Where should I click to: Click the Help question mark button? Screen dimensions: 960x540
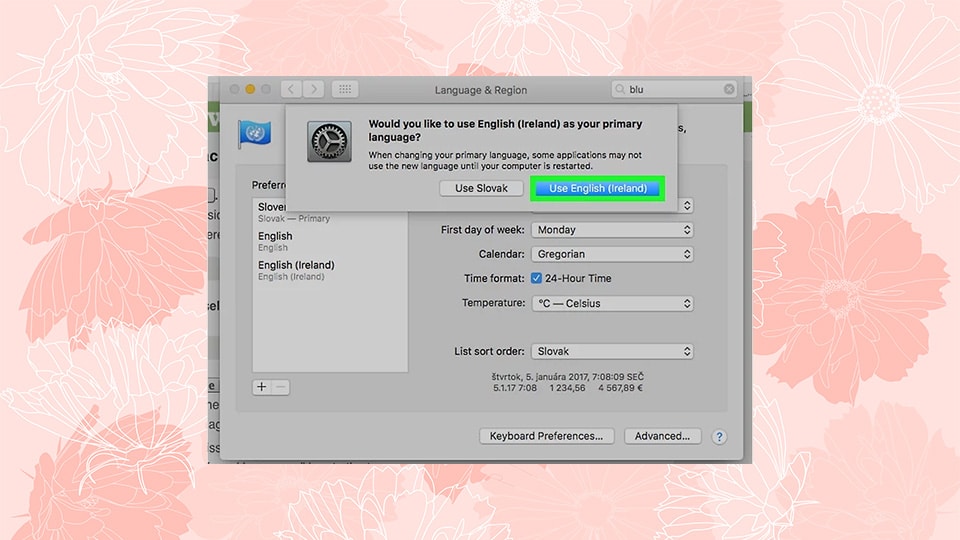point(719,437)
